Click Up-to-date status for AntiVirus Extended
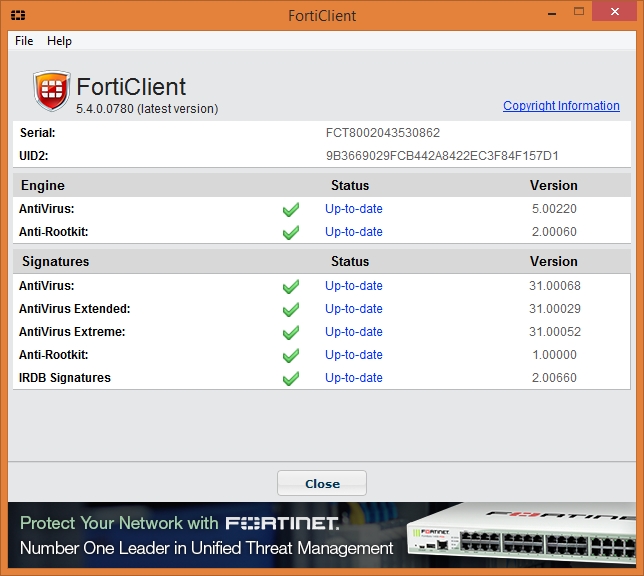Viewport: 644px width, 576px height. [x=354, y=309]
